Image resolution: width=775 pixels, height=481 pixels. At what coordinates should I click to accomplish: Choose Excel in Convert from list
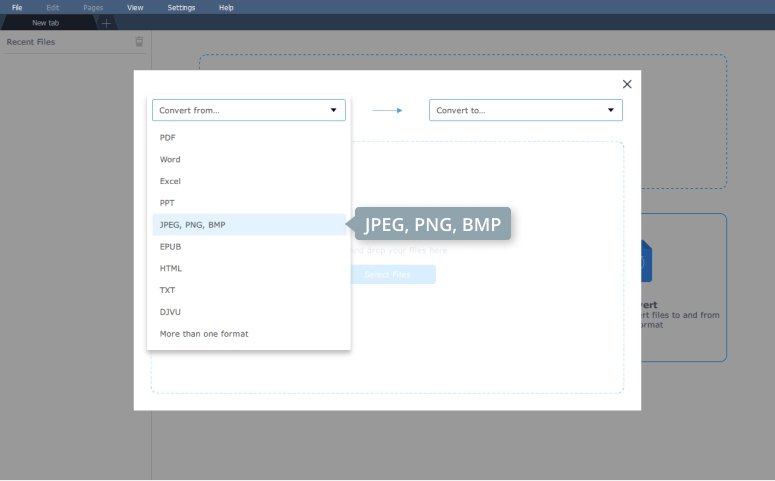click(249, 181)
